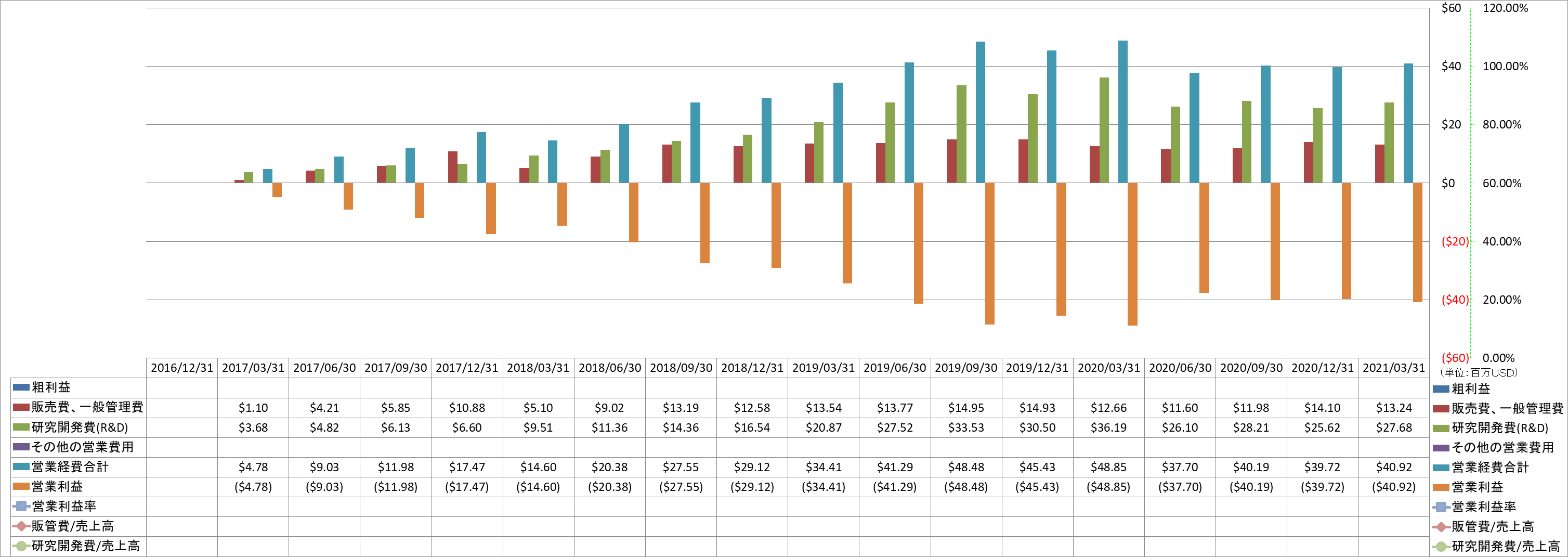
Task: Select the red ($60) axis label
Action: pos(1455,358)
